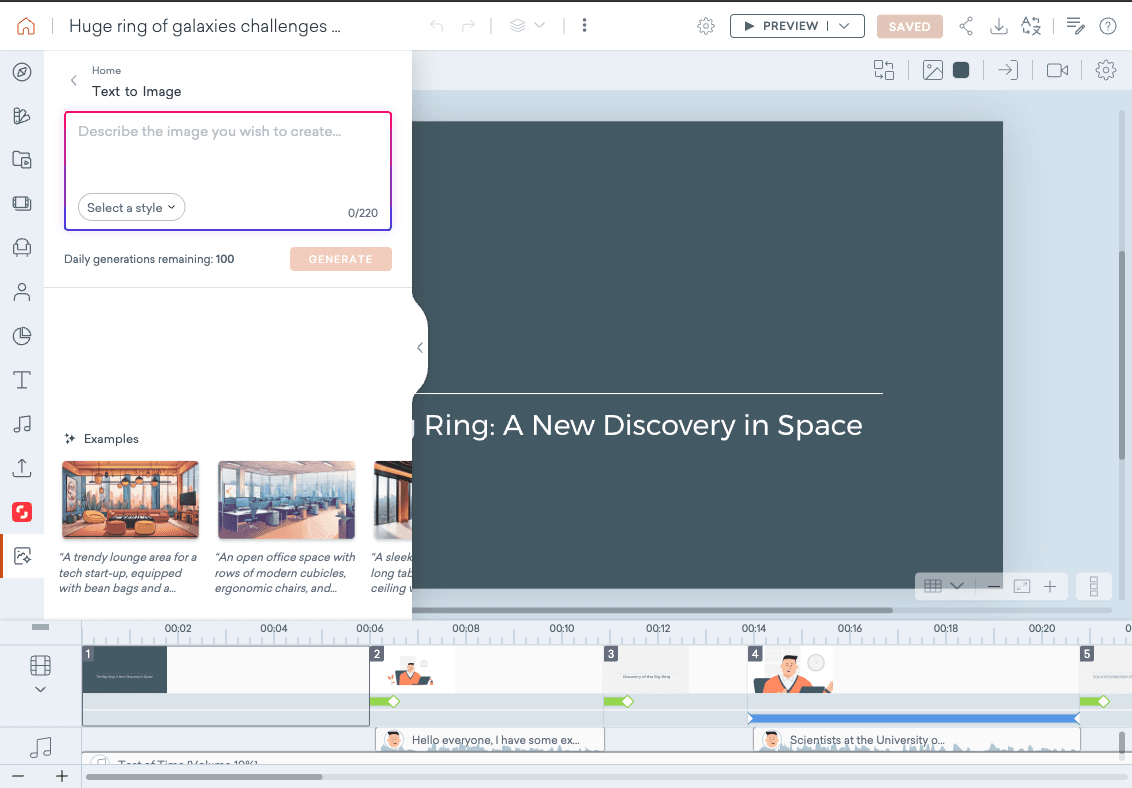Click the undo arrow

[436, 26]
